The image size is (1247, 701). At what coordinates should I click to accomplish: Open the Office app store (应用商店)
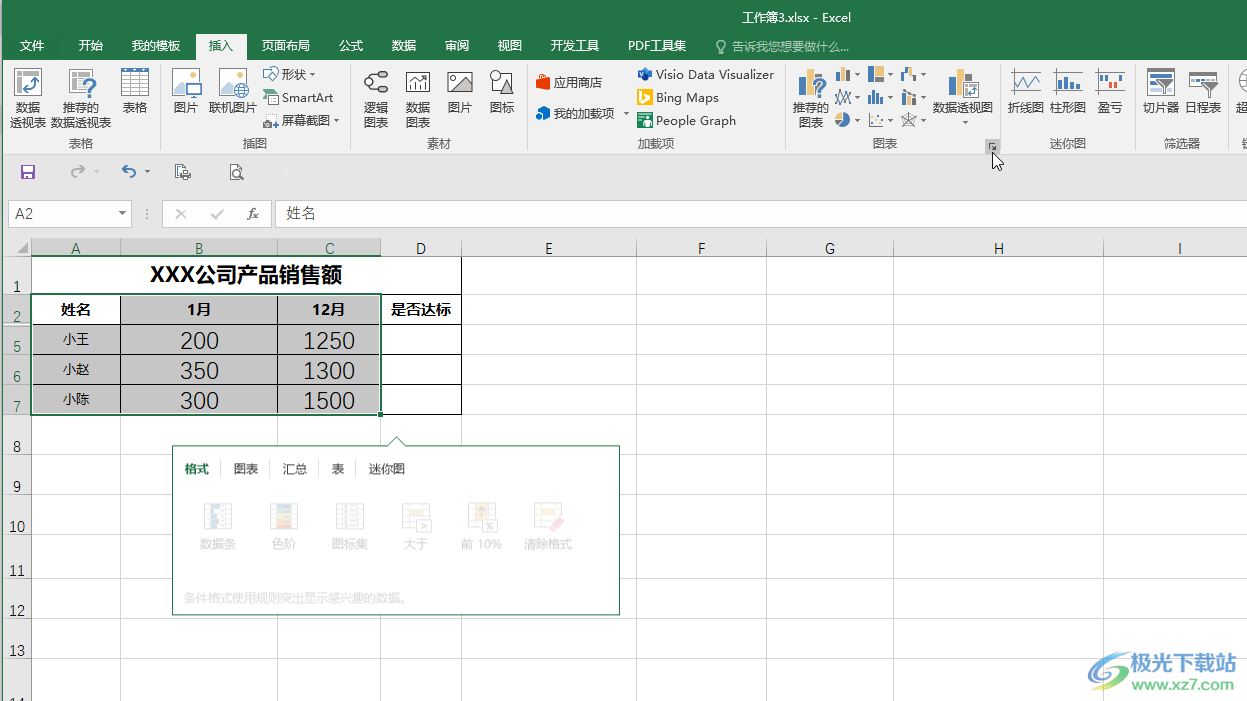click(x=569, y=82)
